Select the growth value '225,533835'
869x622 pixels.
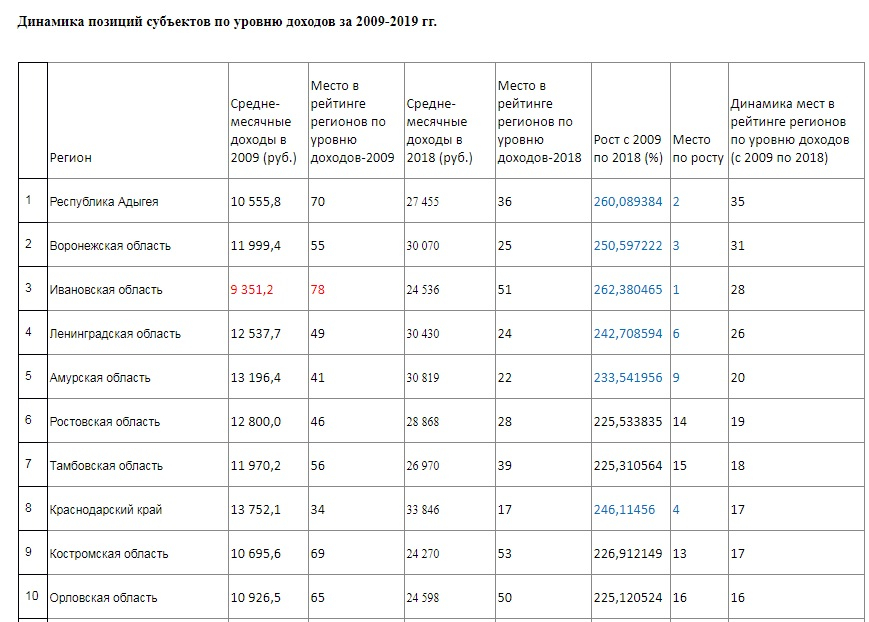point(628,422)
